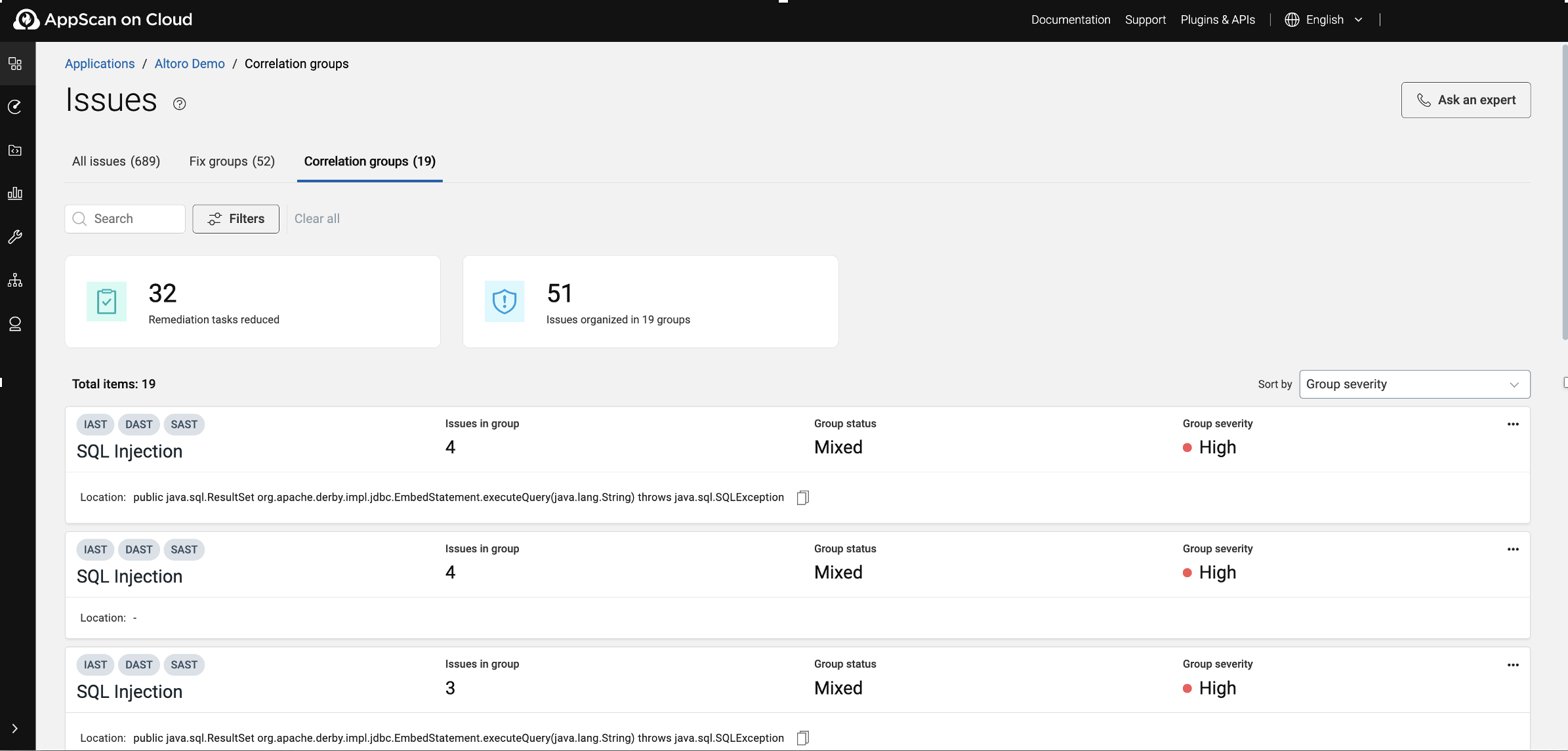Click the scans gauge sidebar icon
This screenshot has height=751, width=1568.
pos(15,107)
